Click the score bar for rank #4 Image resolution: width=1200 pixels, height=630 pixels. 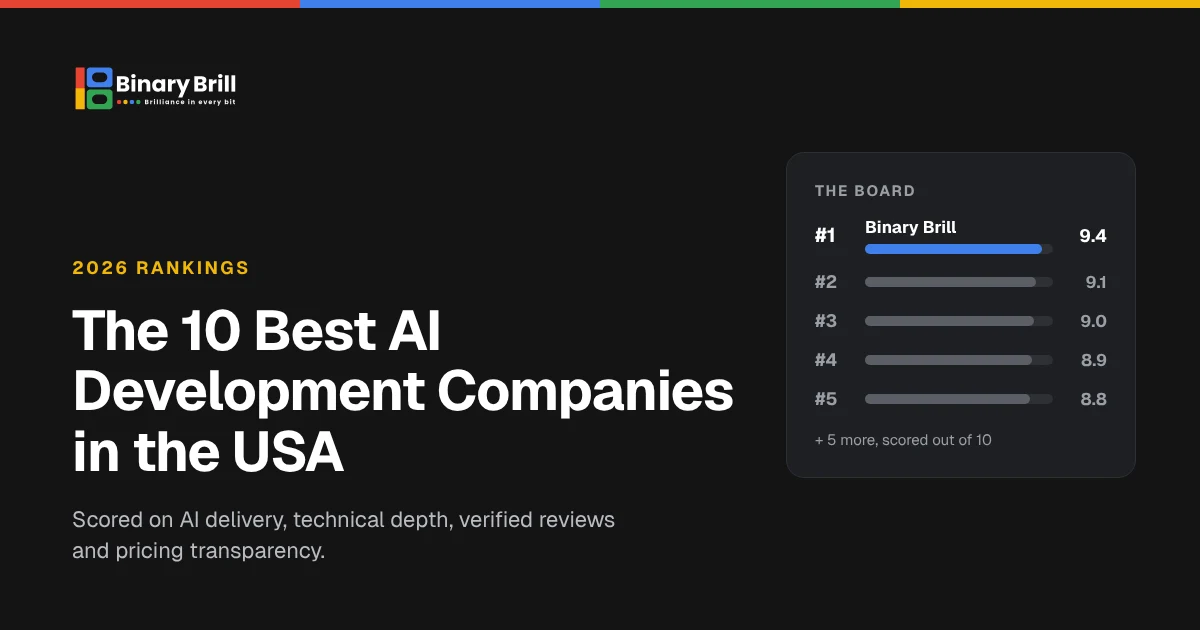coord(958,360)
